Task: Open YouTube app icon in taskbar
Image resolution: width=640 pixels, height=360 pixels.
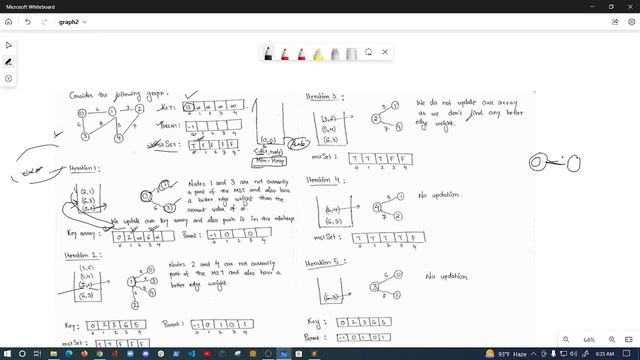Action: (x=207, y=354)
